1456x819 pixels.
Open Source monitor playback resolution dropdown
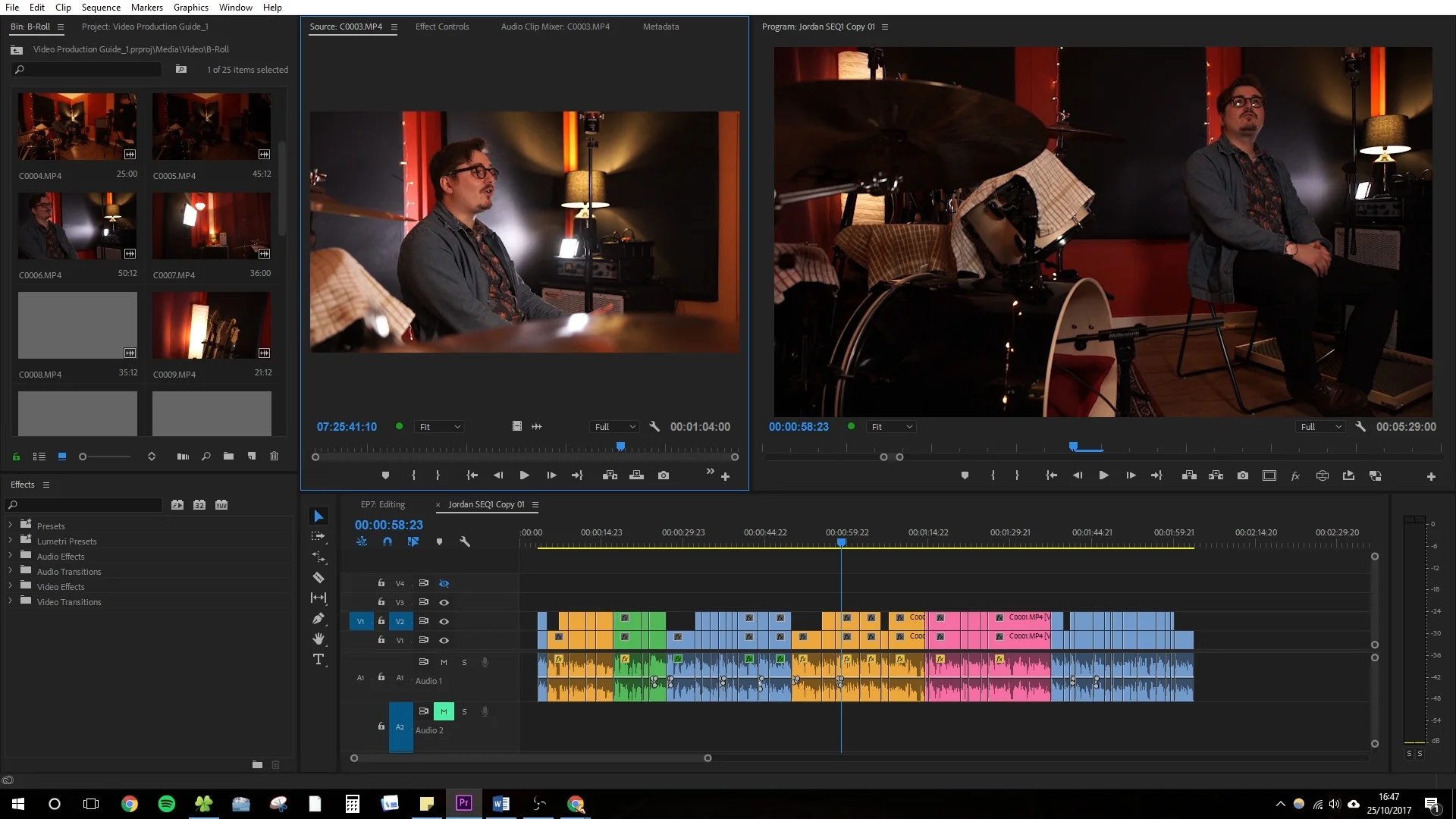coord(614,427)
